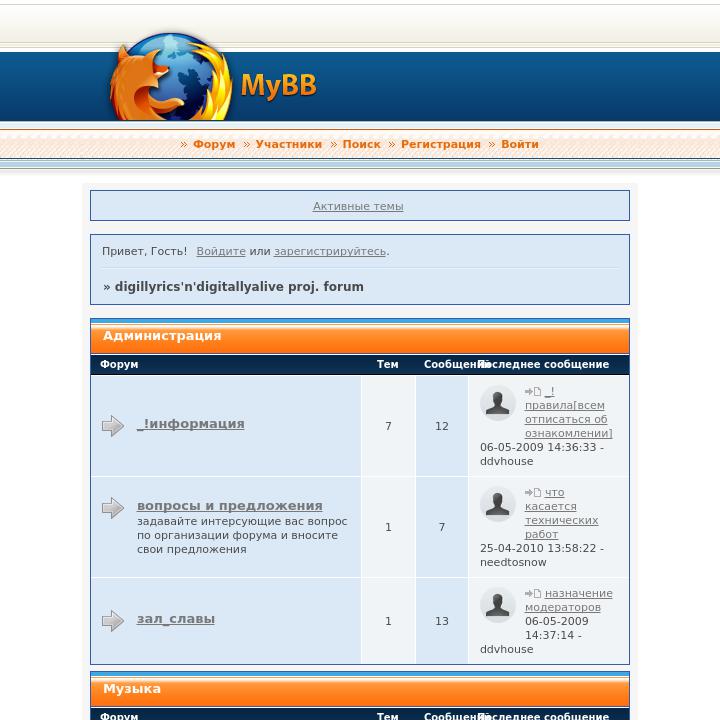
Task: Click the Музыка category header
Action: pos(360,689)
